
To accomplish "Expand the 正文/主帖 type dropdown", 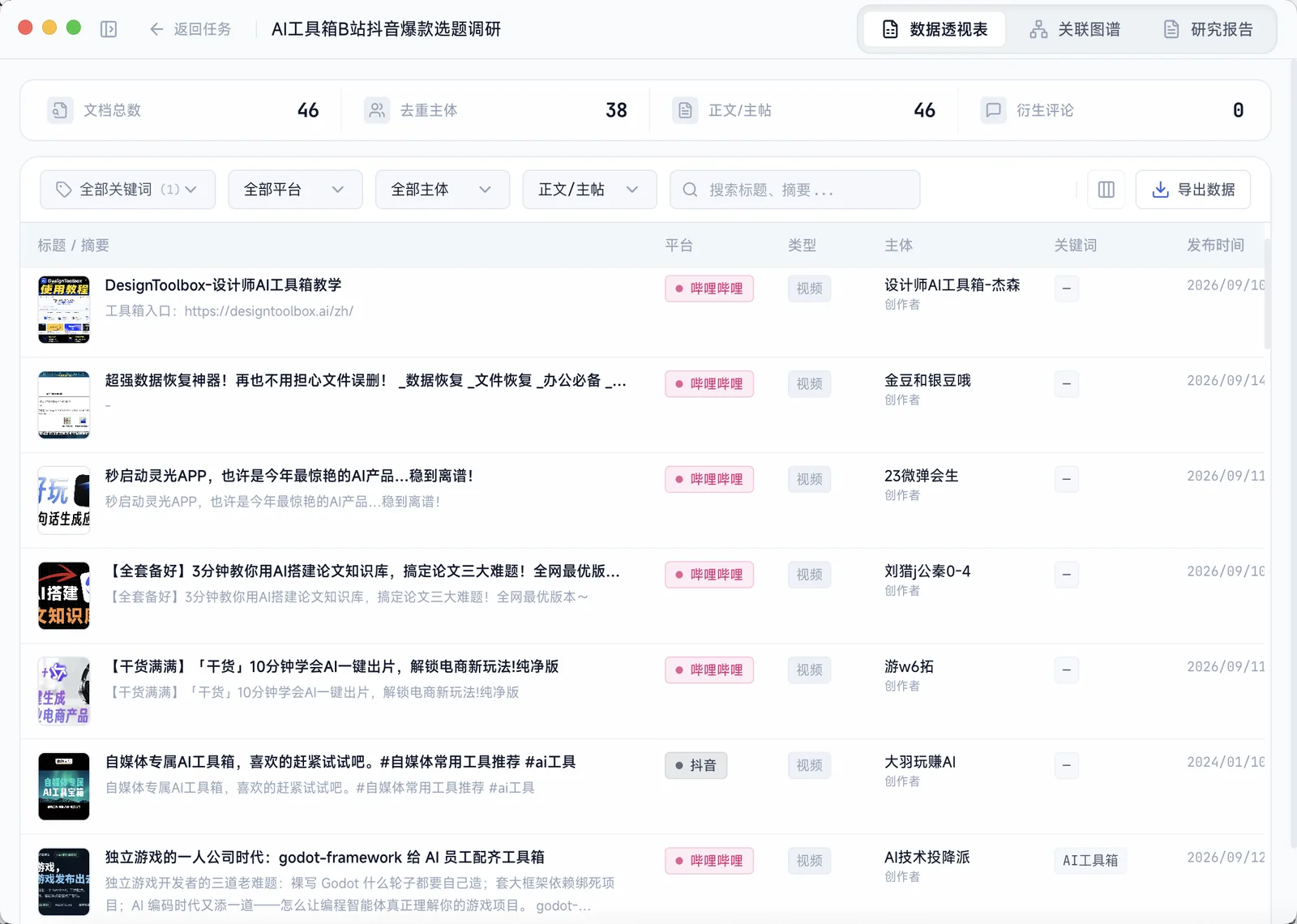I will click(x=589, y=190).
